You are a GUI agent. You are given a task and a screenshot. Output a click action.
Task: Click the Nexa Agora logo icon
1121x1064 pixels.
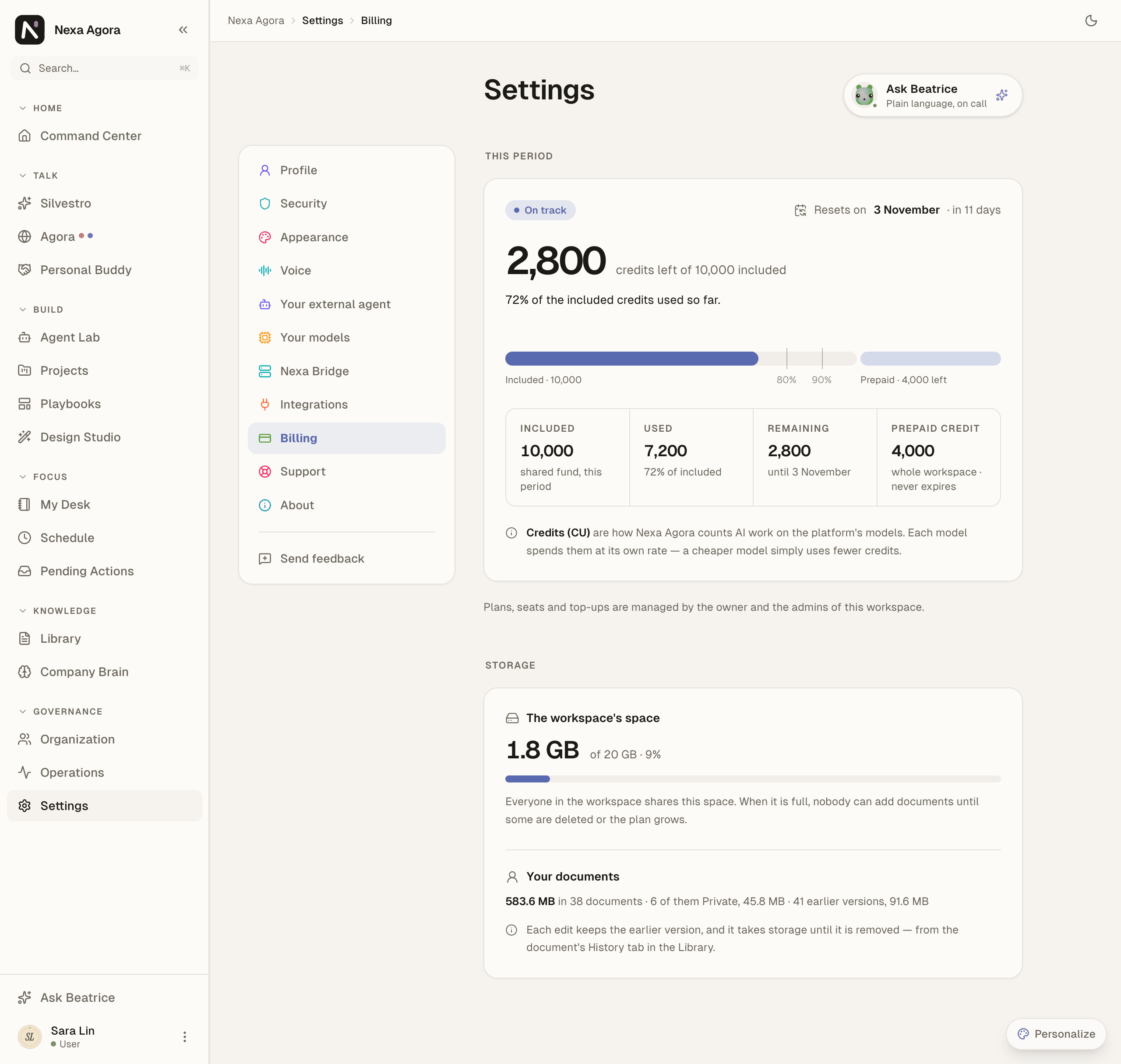(x=29, y=30)
